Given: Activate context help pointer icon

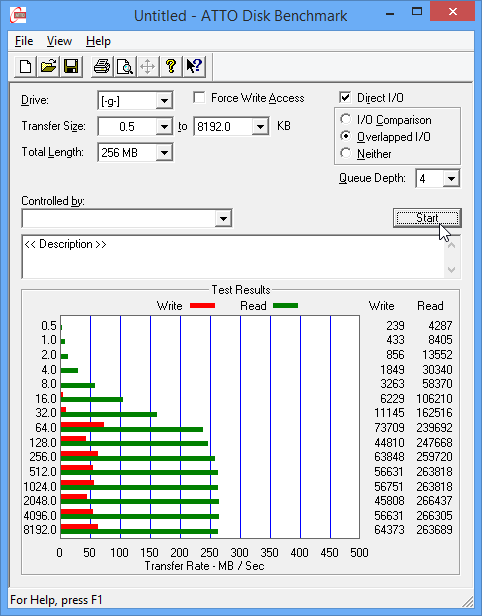Looking at the screenshot, I should (194, 66).
